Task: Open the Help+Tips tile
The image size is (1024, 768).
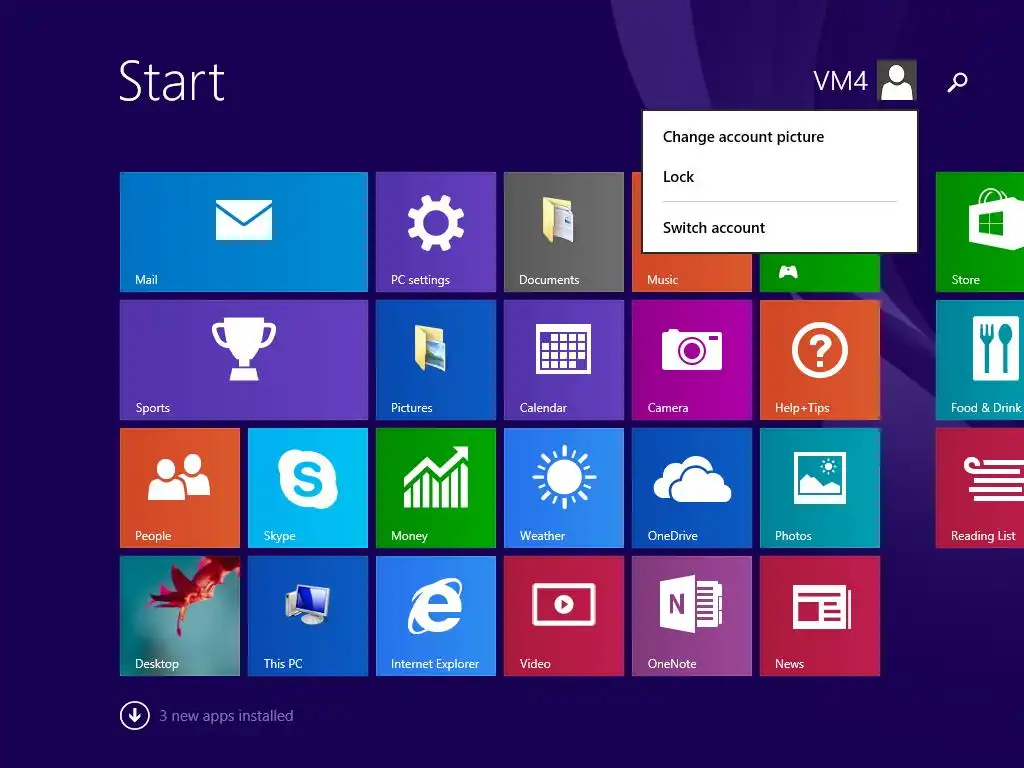Action: [820, 360]
